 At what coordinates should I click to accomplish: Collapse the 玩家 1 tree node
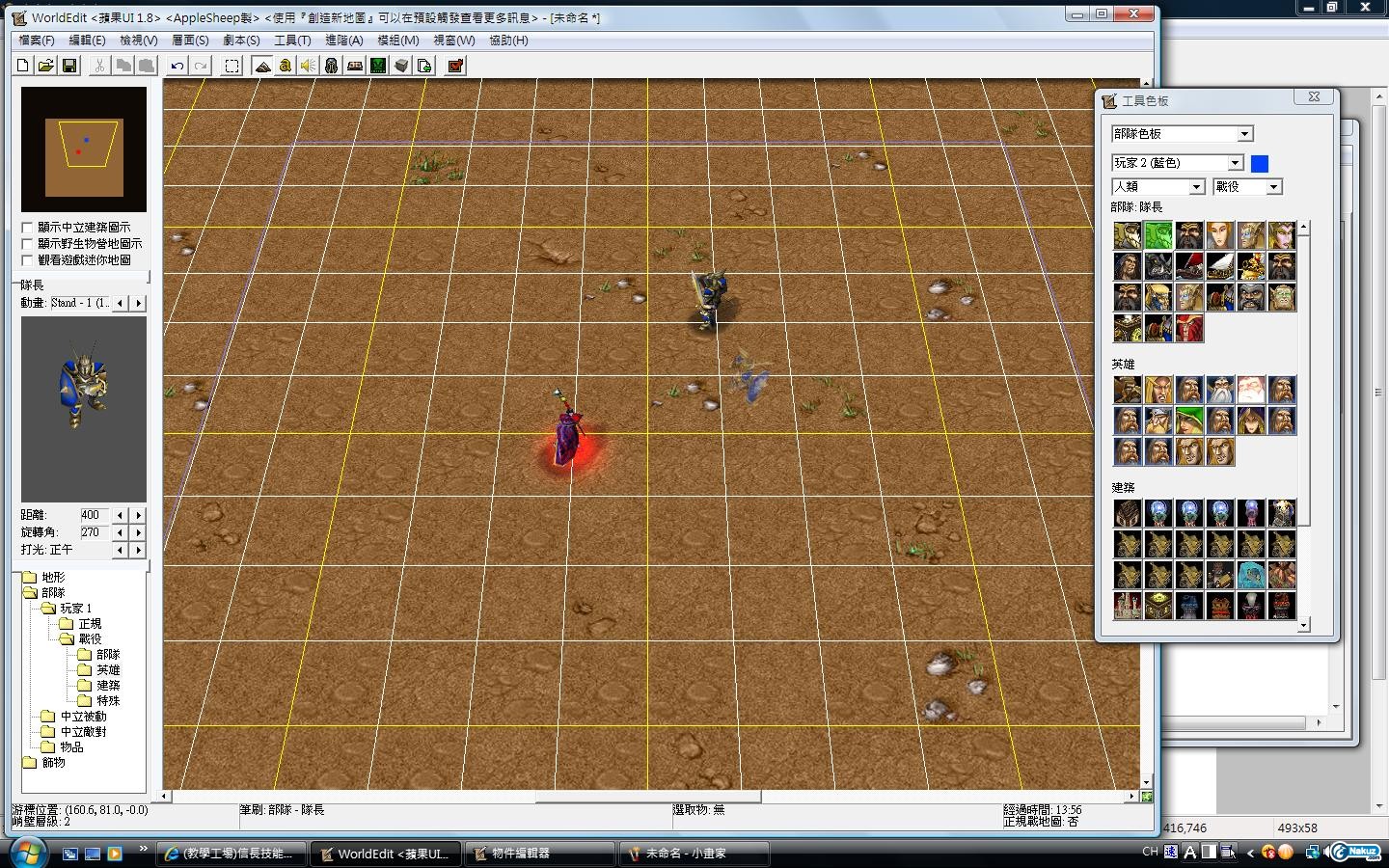tap(66, 609)
